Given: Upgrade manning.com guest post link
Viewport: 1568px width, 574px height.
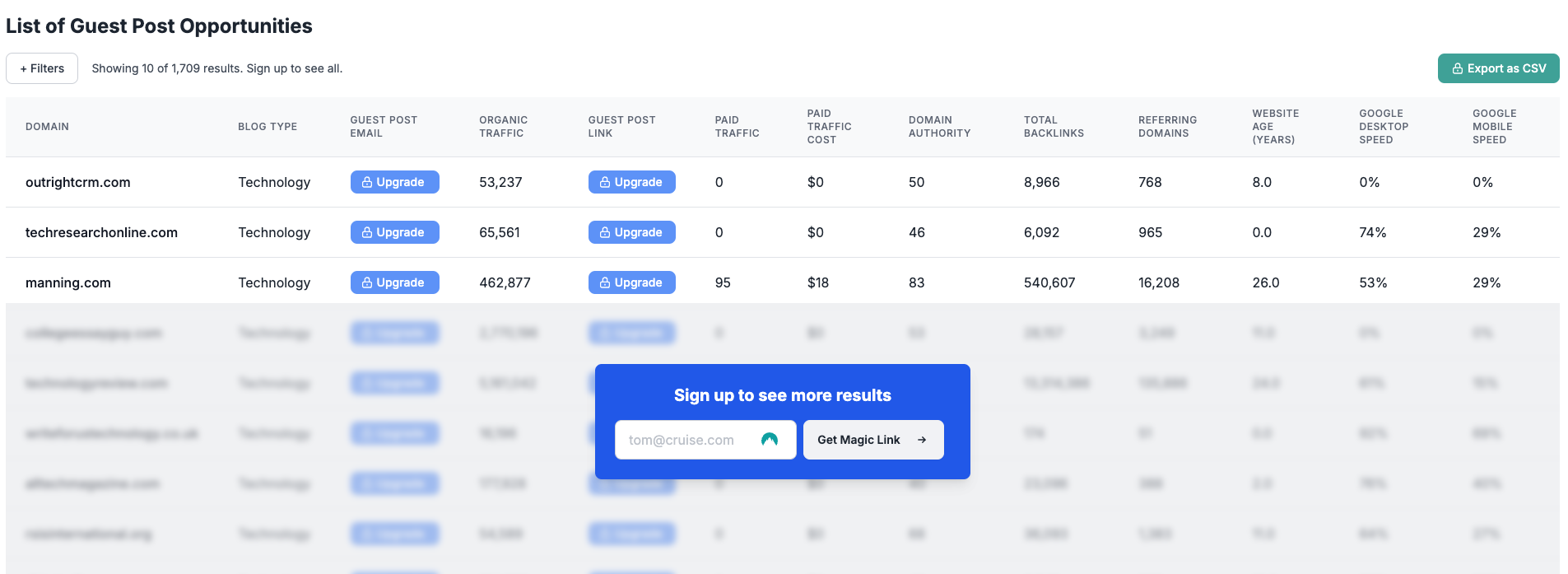Looking at the screenshot, I should click(x=631, y=282).
